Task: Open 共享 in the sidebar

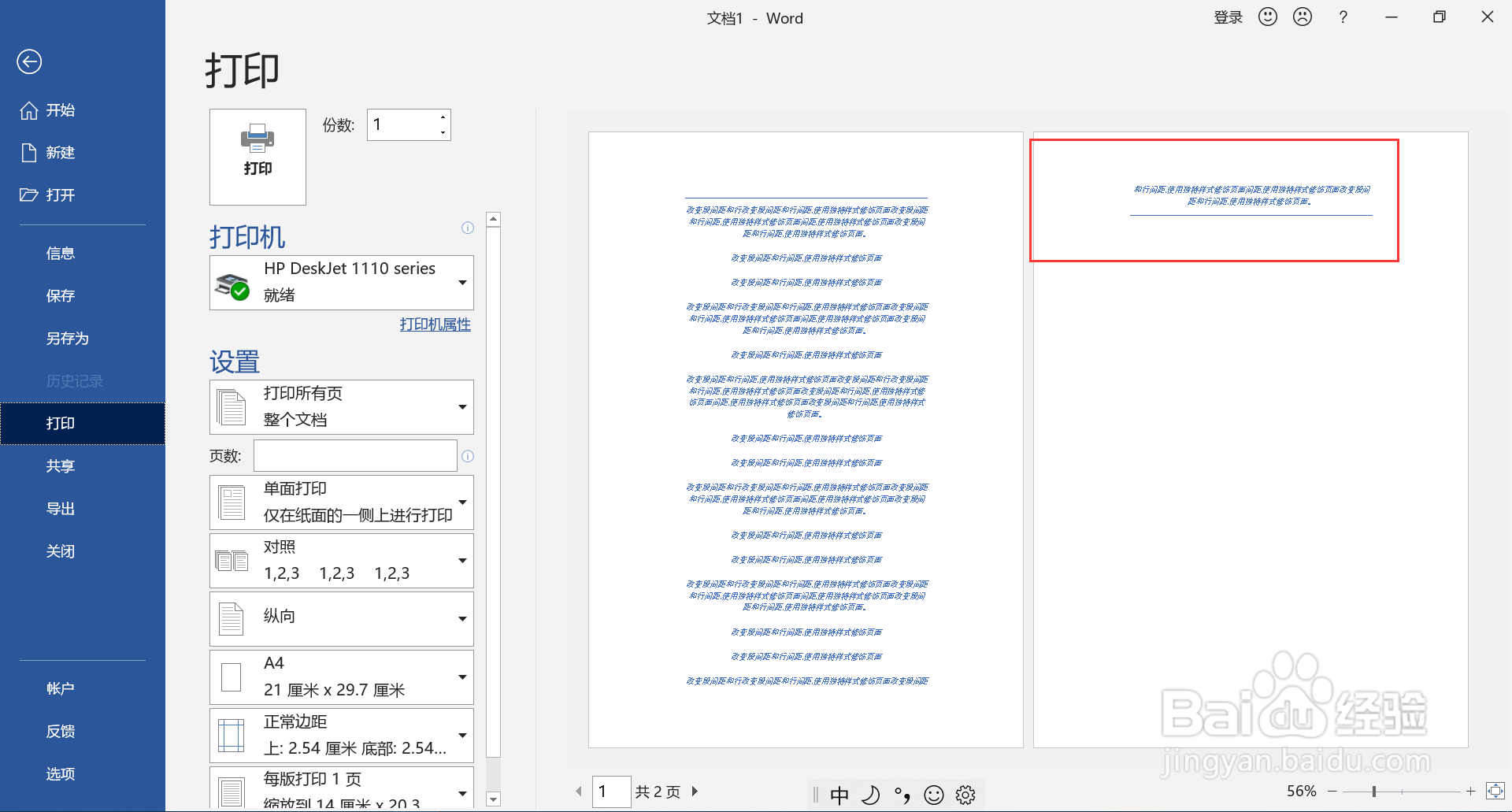Action: pos(83,466)
